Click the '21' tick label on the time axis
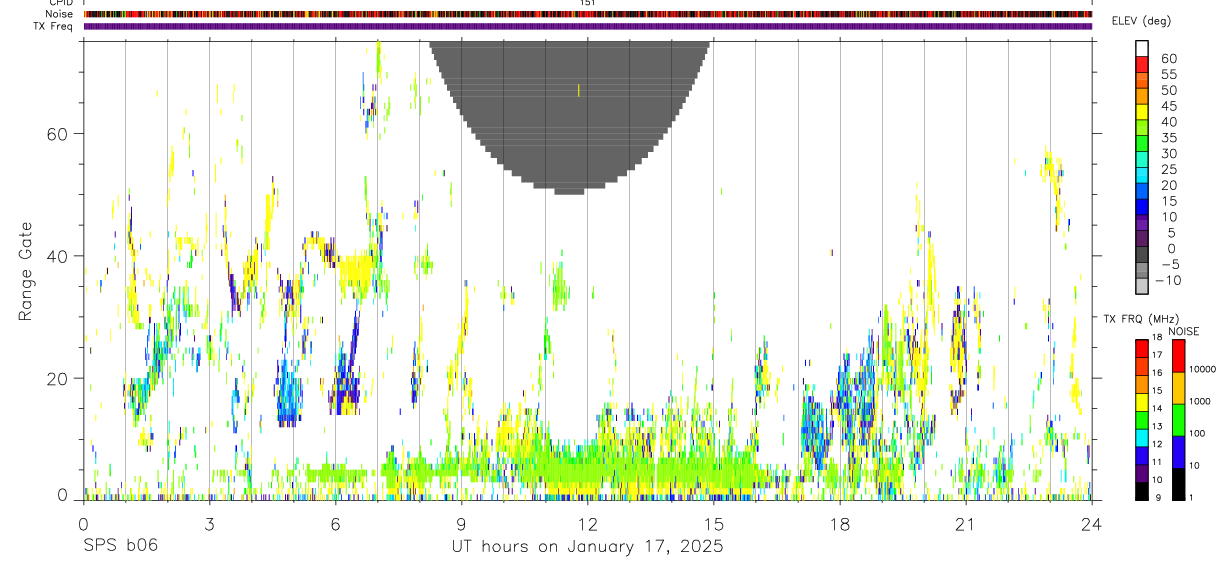Screen dimensions: 1228x567 tap(966, 523)
